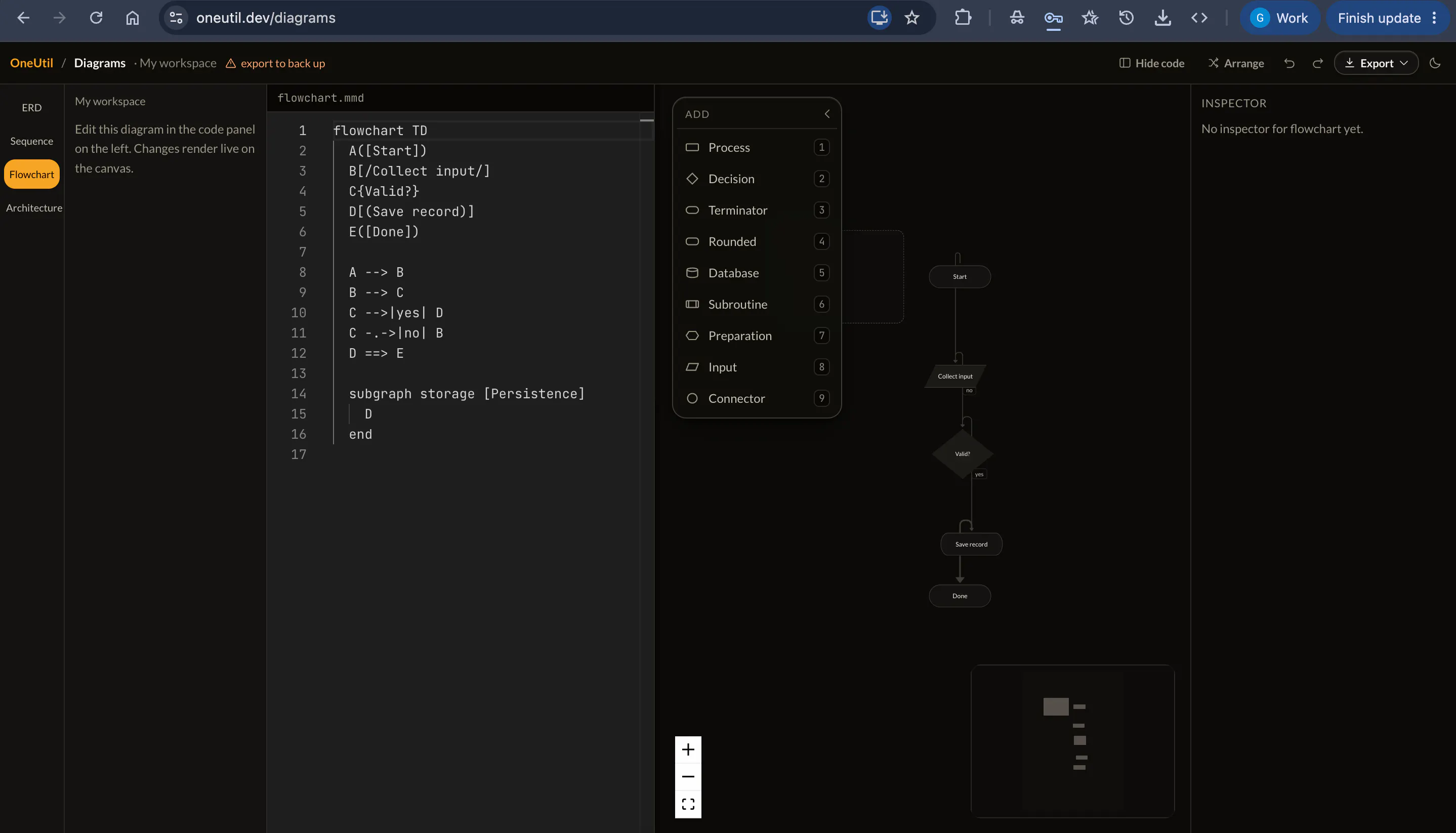Reload the current page
1456x833 pixels.
click(96, 18)
